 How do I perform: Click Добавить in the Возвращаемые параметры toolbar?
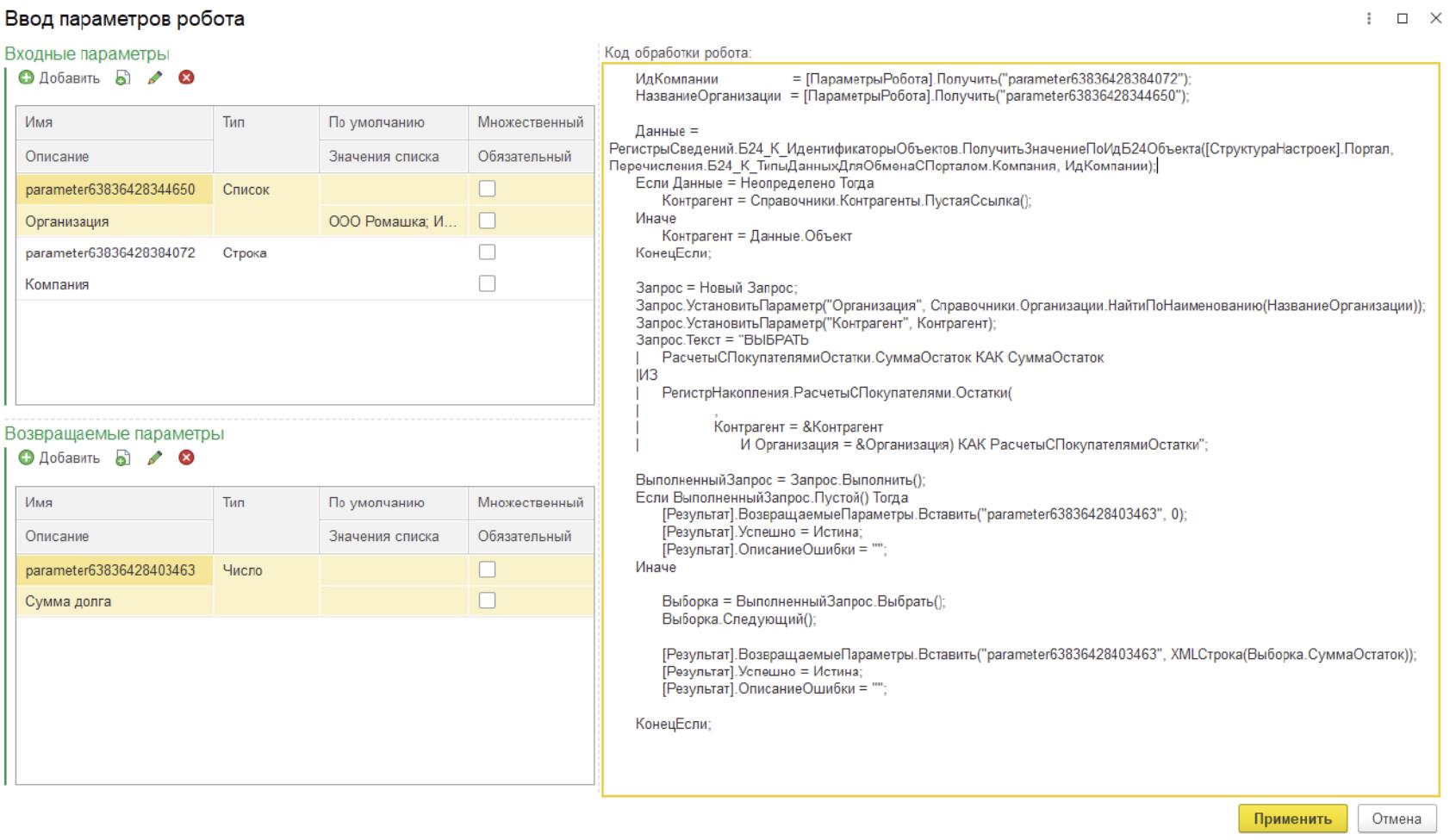[x=59, y=458]
